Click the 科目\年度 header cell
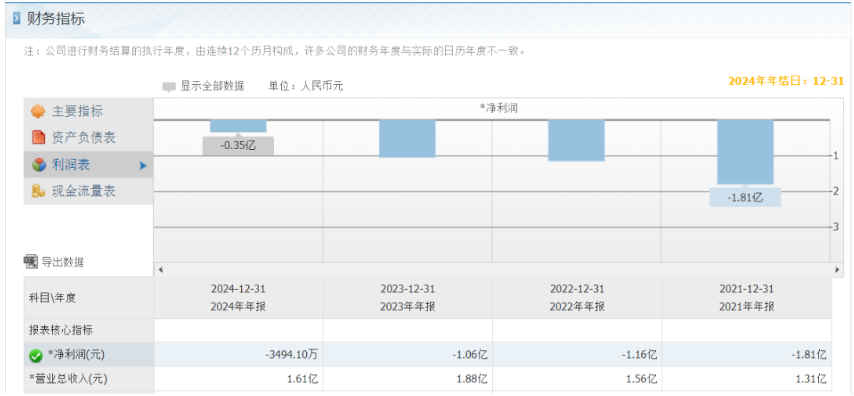The height and width of the screenshot is (396, 854). point(89,297)
